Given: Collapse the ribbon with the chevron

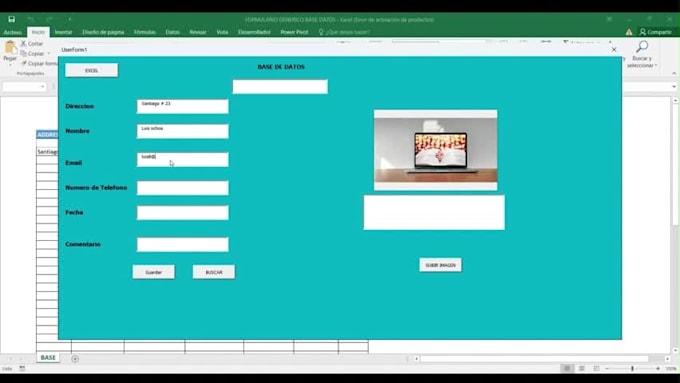Looking at the screenshot, I should pyautogui.click(x=674, y=73).
